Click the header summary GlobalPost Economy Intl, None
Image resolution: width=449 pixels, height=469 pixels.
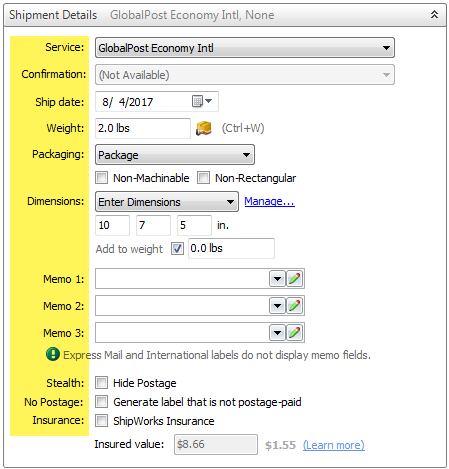click(x=192, y=15)
